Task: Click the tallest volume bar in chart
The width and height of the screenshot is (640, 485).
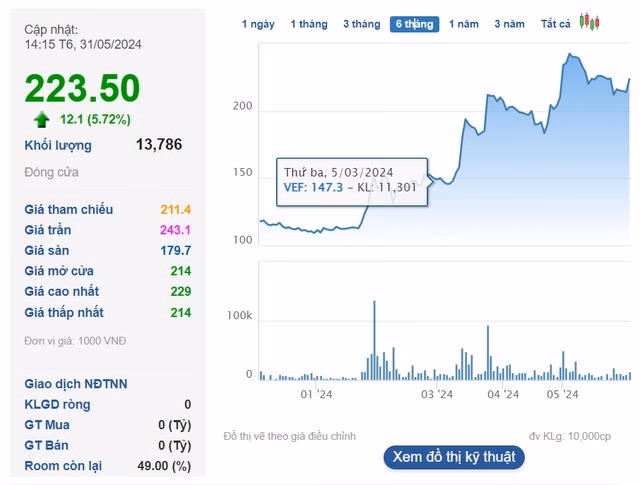Action: coord(374,340)
